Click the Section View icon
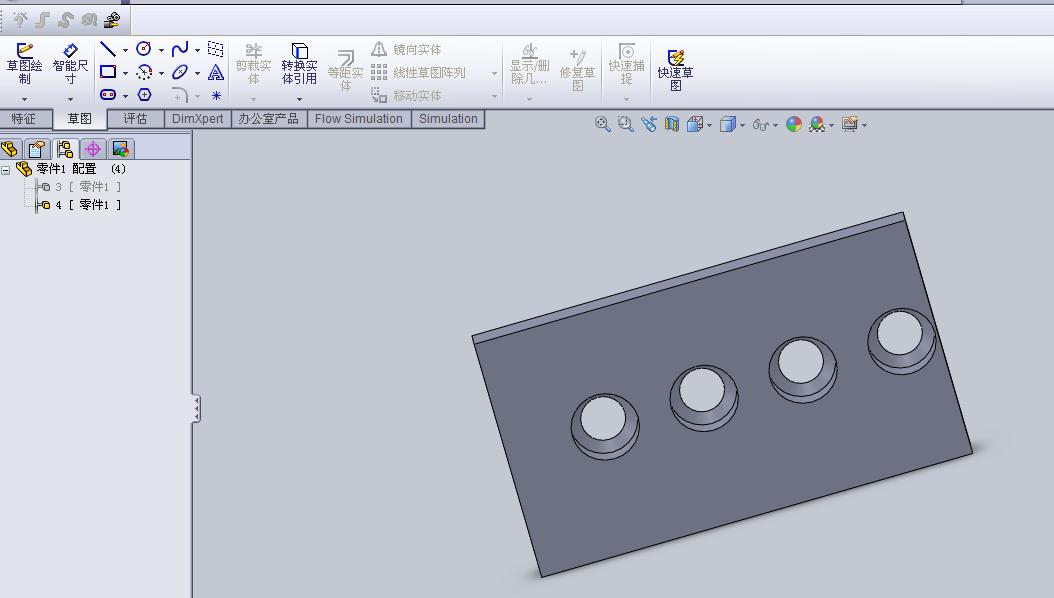 [672, 124]
